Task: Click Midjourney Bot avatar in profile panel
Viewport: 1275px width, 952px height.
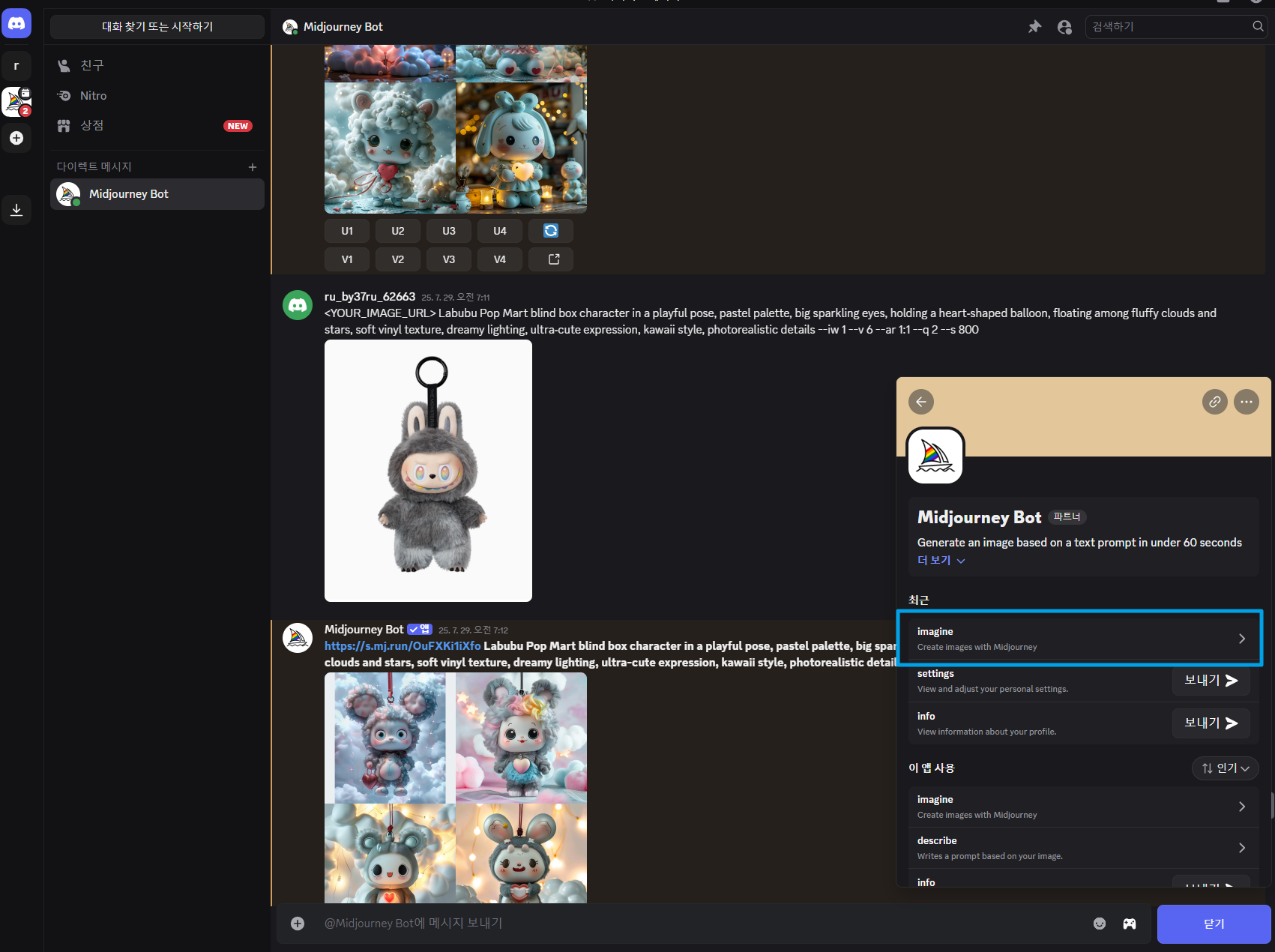Action: click(x=935, y=457)
